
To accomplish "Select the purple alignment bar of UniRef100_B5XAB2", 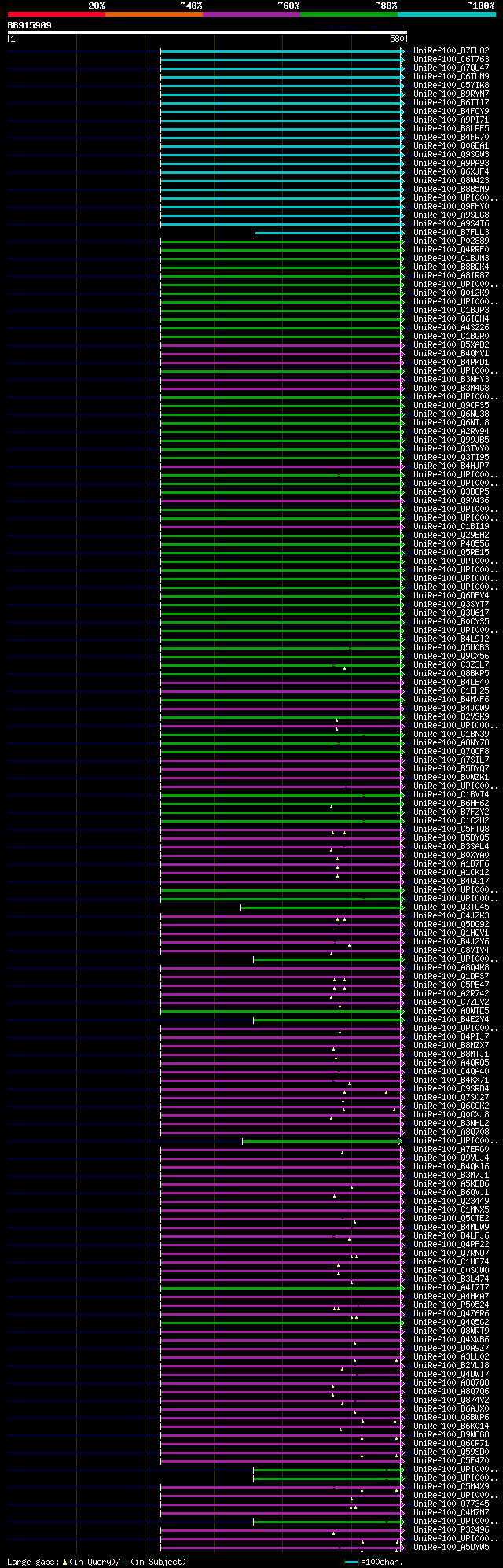I will pyautogui.click(x=282, y=344).
